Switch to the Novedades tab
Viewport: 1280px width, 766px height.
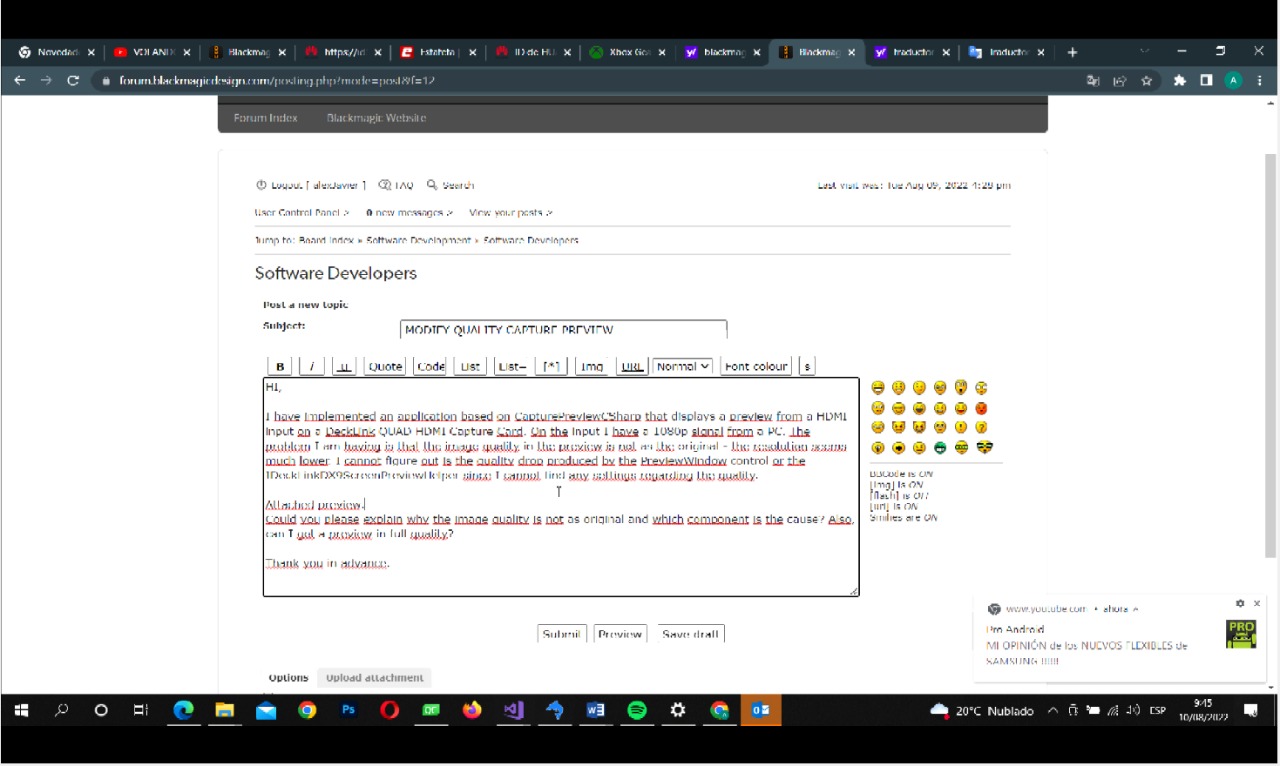tap(57, 53)
